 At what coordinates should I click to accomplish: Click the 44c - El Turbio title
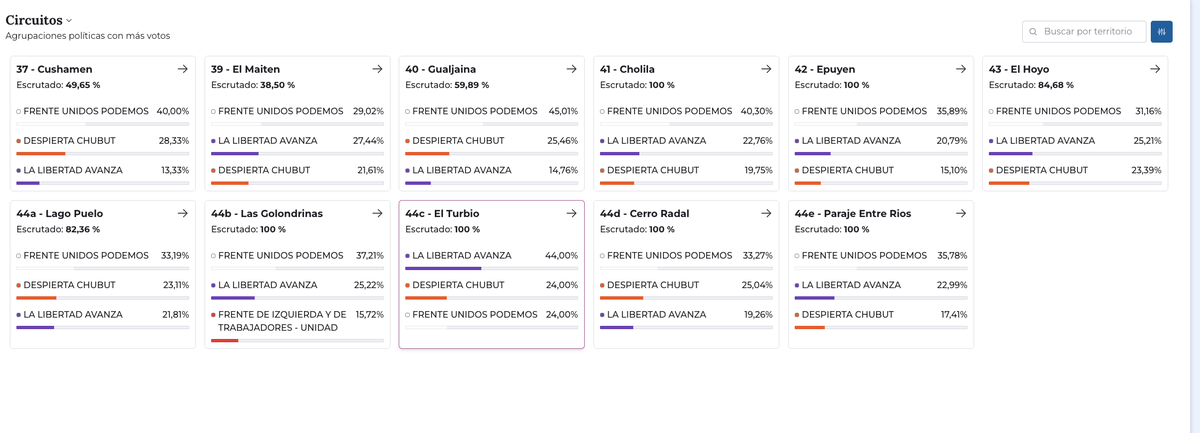[x=442, y=214]
